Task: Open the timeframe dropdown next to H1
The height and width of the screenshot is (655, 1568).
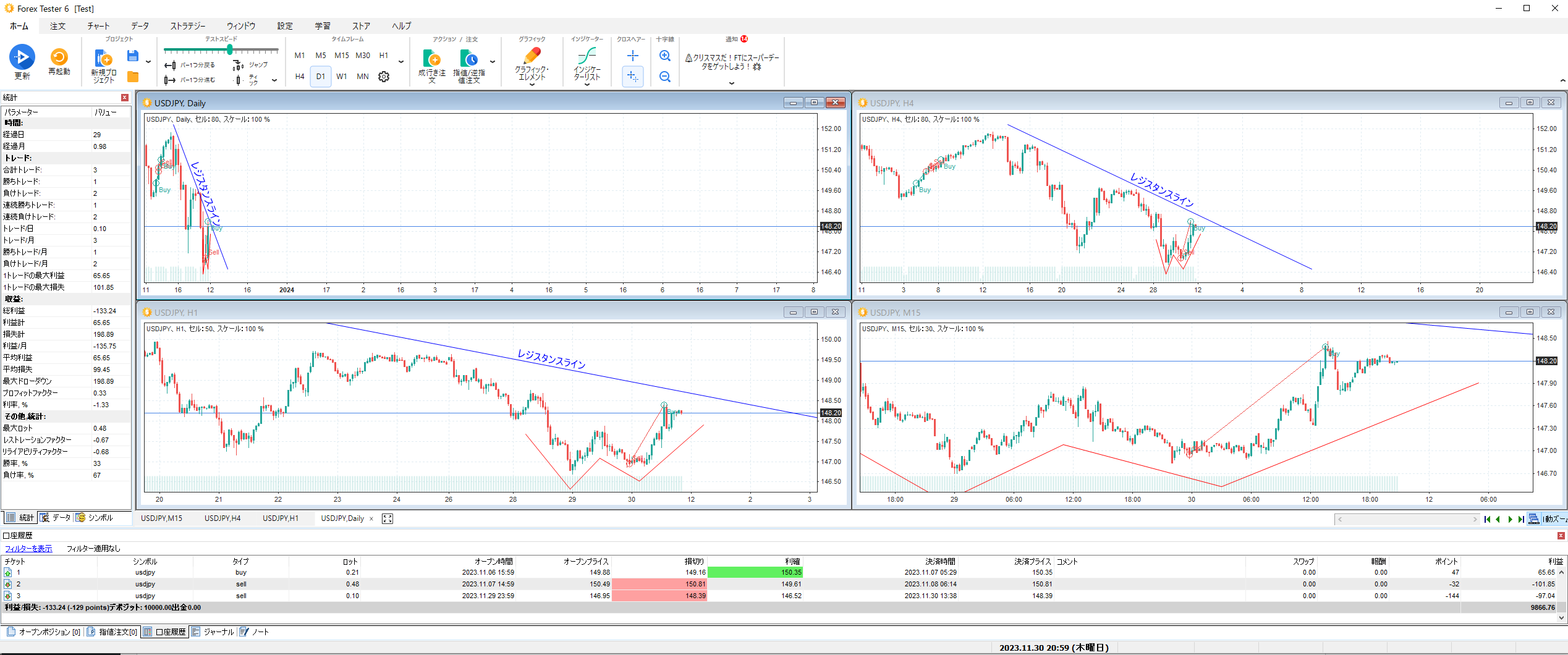Action: (402, 62)
